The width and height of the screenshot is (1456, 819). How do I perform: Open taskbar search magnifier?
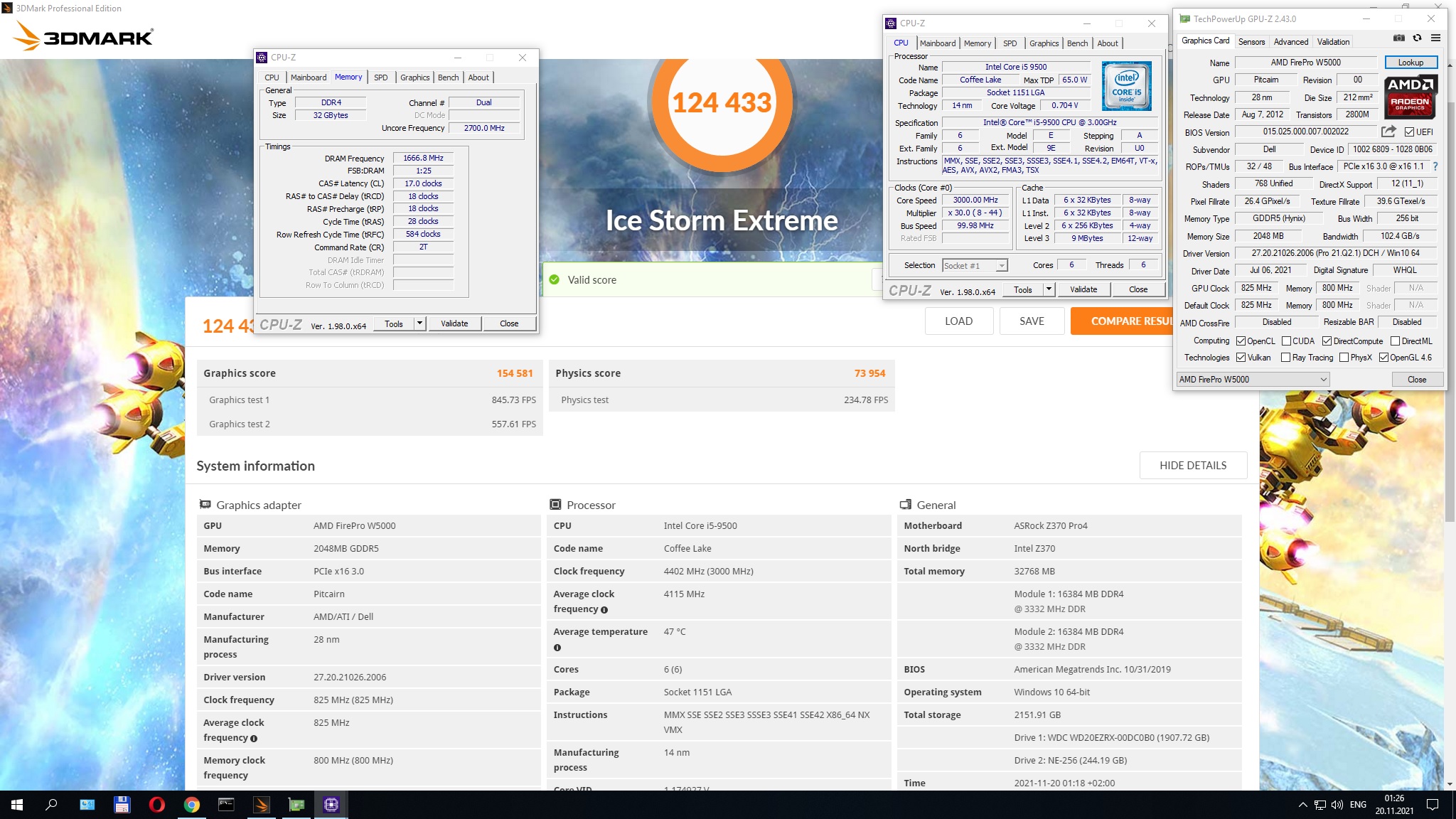coord(51,805)
